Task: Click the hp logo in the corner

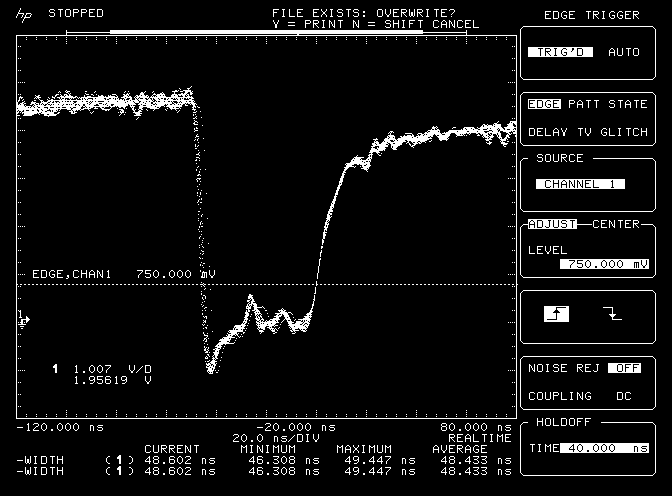Action: 24,15
